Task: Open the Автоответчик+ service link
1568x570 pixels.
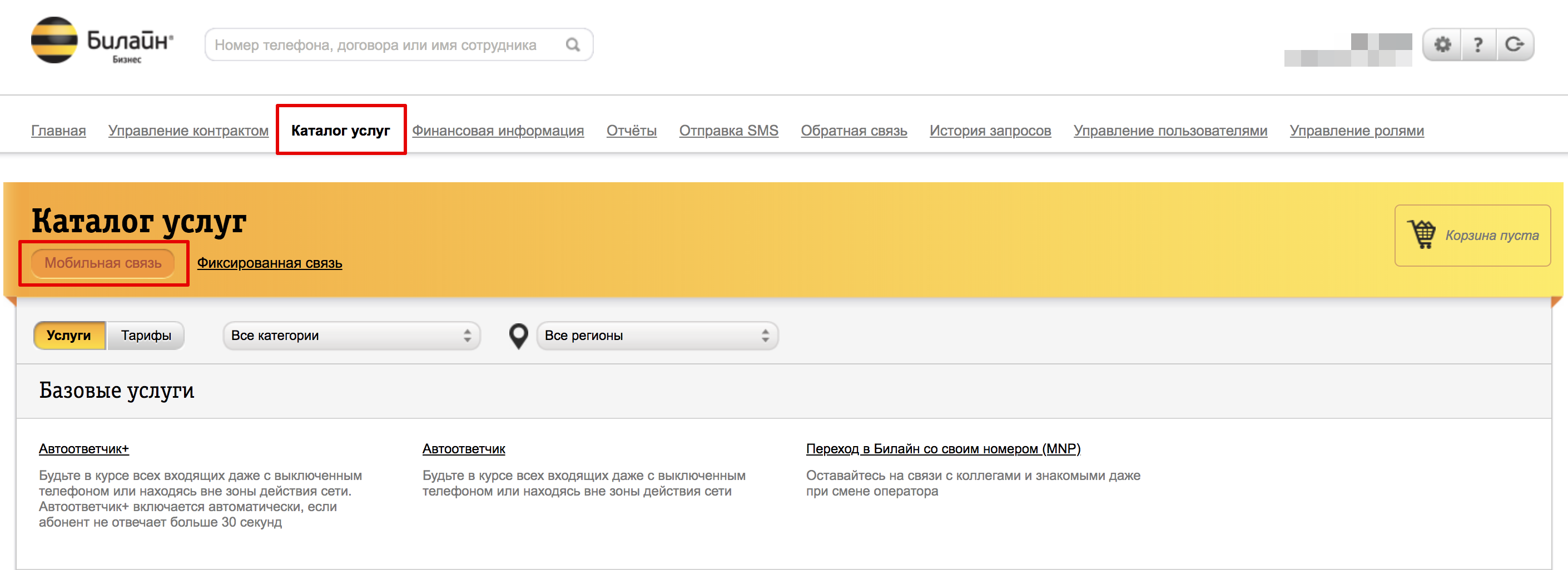Action: point(84,449)
